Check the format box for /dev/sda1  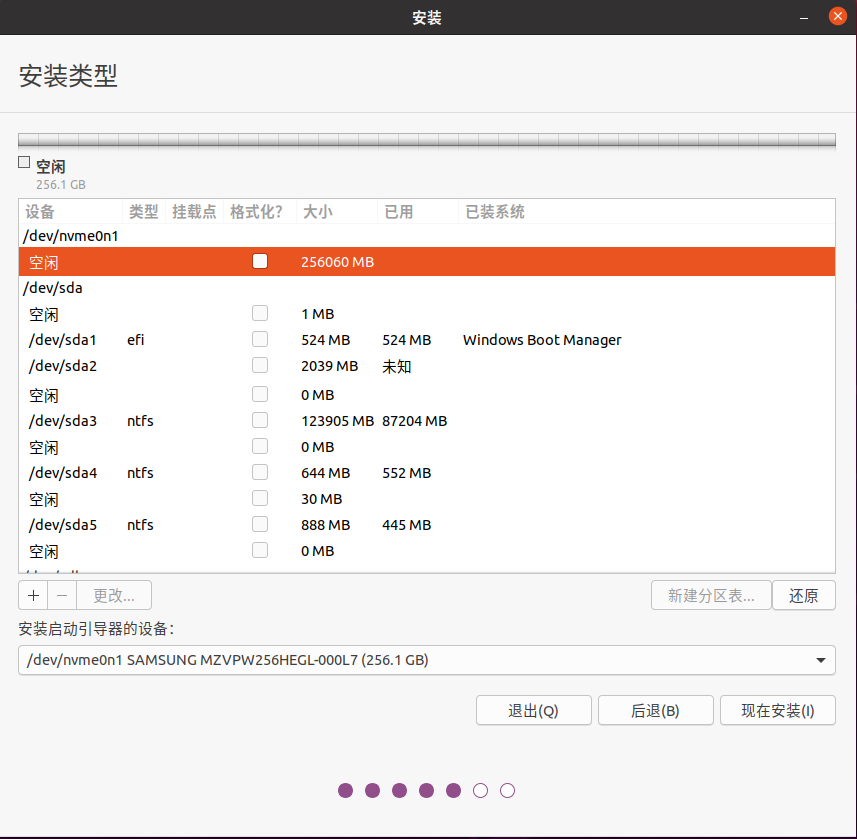259,339
